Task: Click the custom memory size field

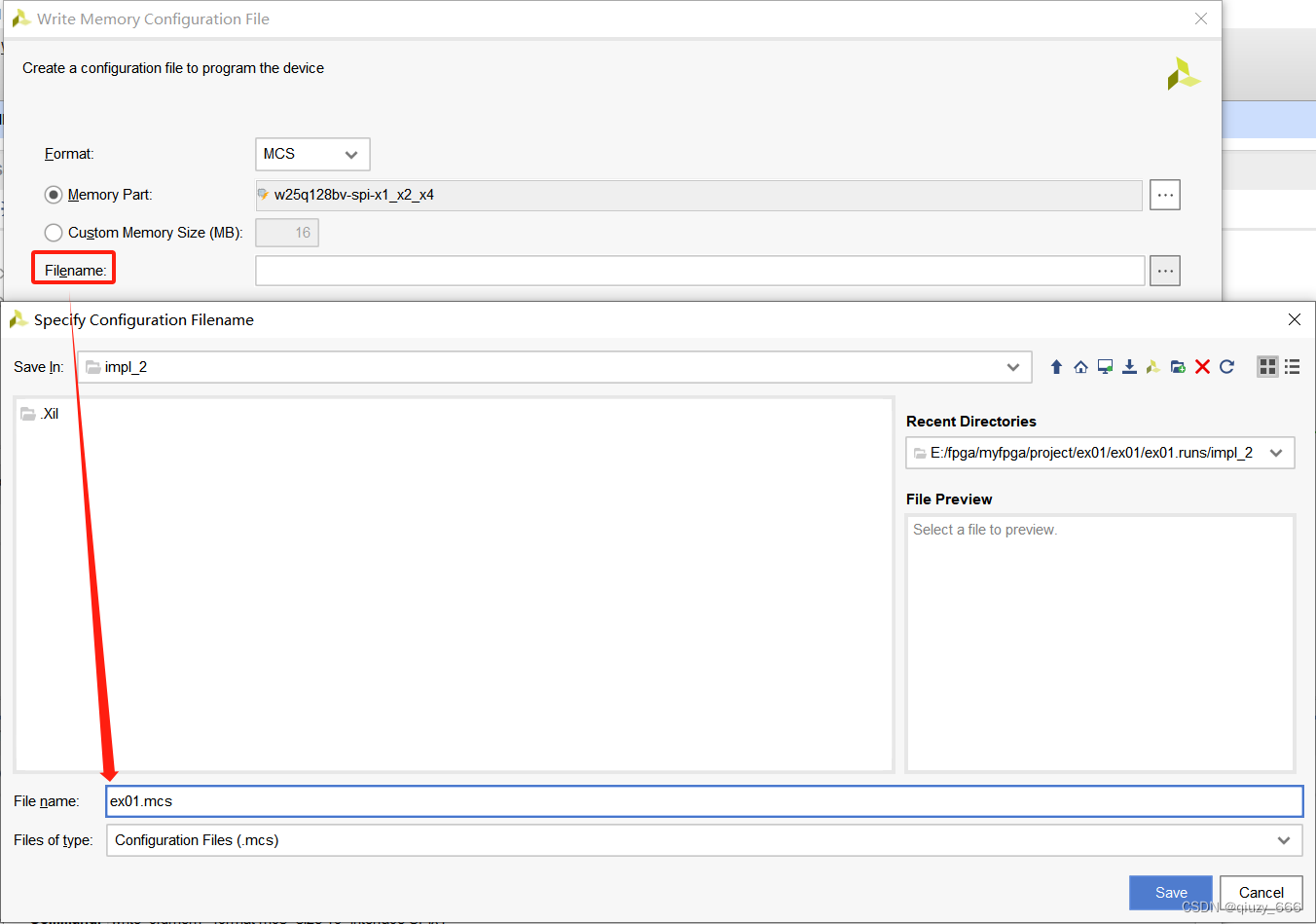Action: pyautogui.click(x=287, y=233)
